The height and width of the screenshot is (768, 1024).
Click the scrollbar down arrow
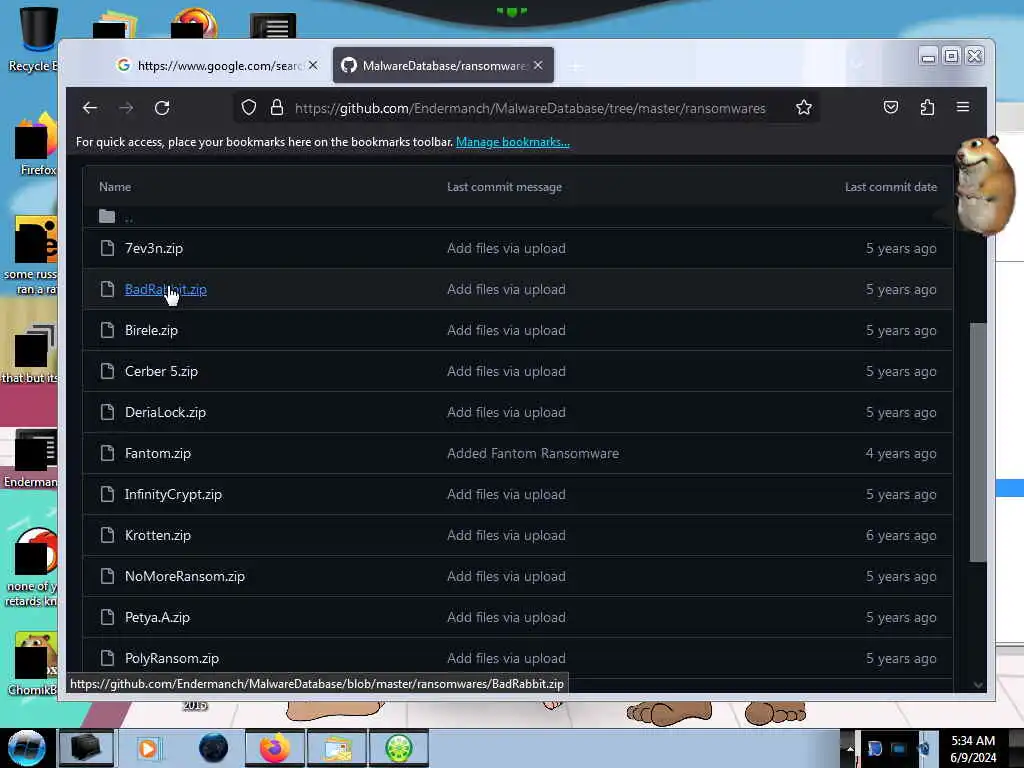pyautogui.click(x=978, y=685)
